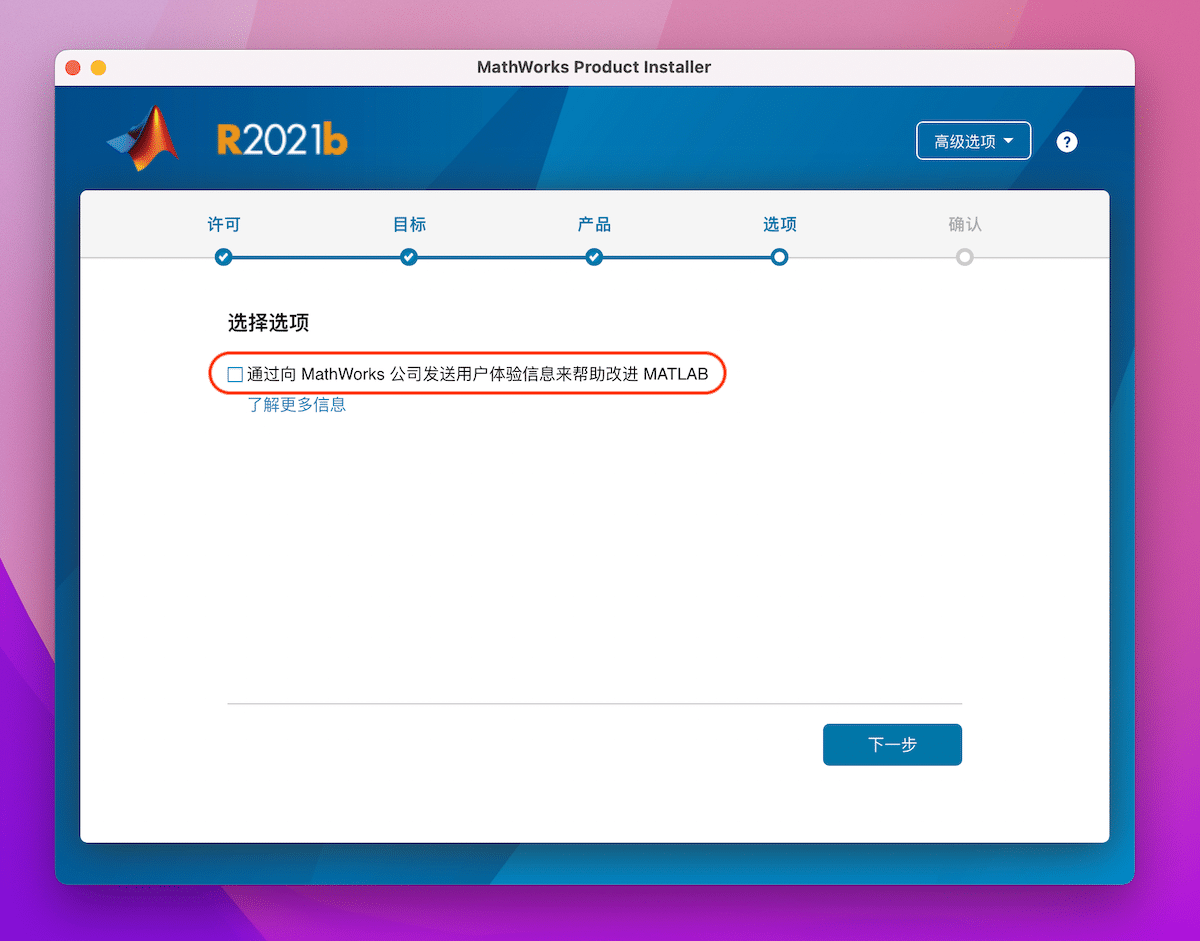
Task: Click the R2021b release logo
Action: (282, 140)
